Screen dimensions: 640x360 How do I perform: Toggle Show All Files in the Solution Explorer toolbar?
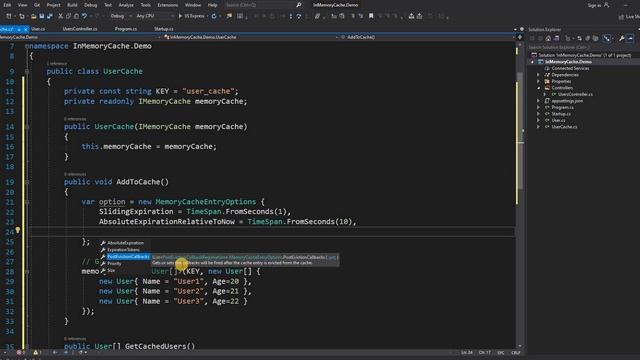coord(596,38)
